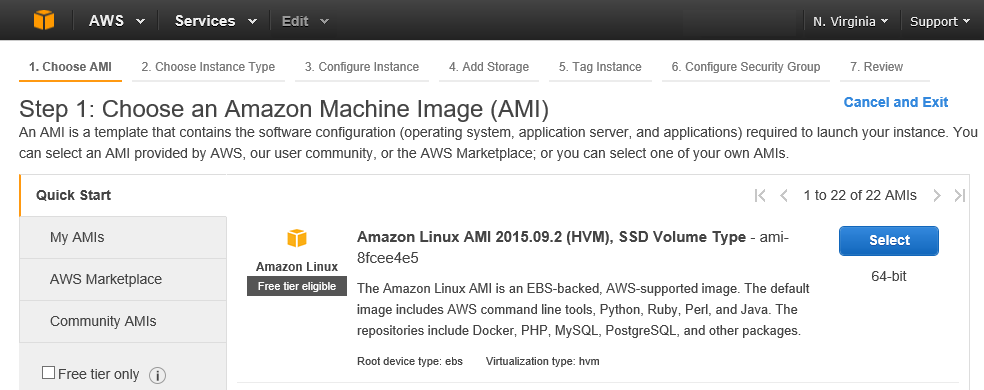
Task: Enable the Free tier only checkbox
Action: [48, 373]
